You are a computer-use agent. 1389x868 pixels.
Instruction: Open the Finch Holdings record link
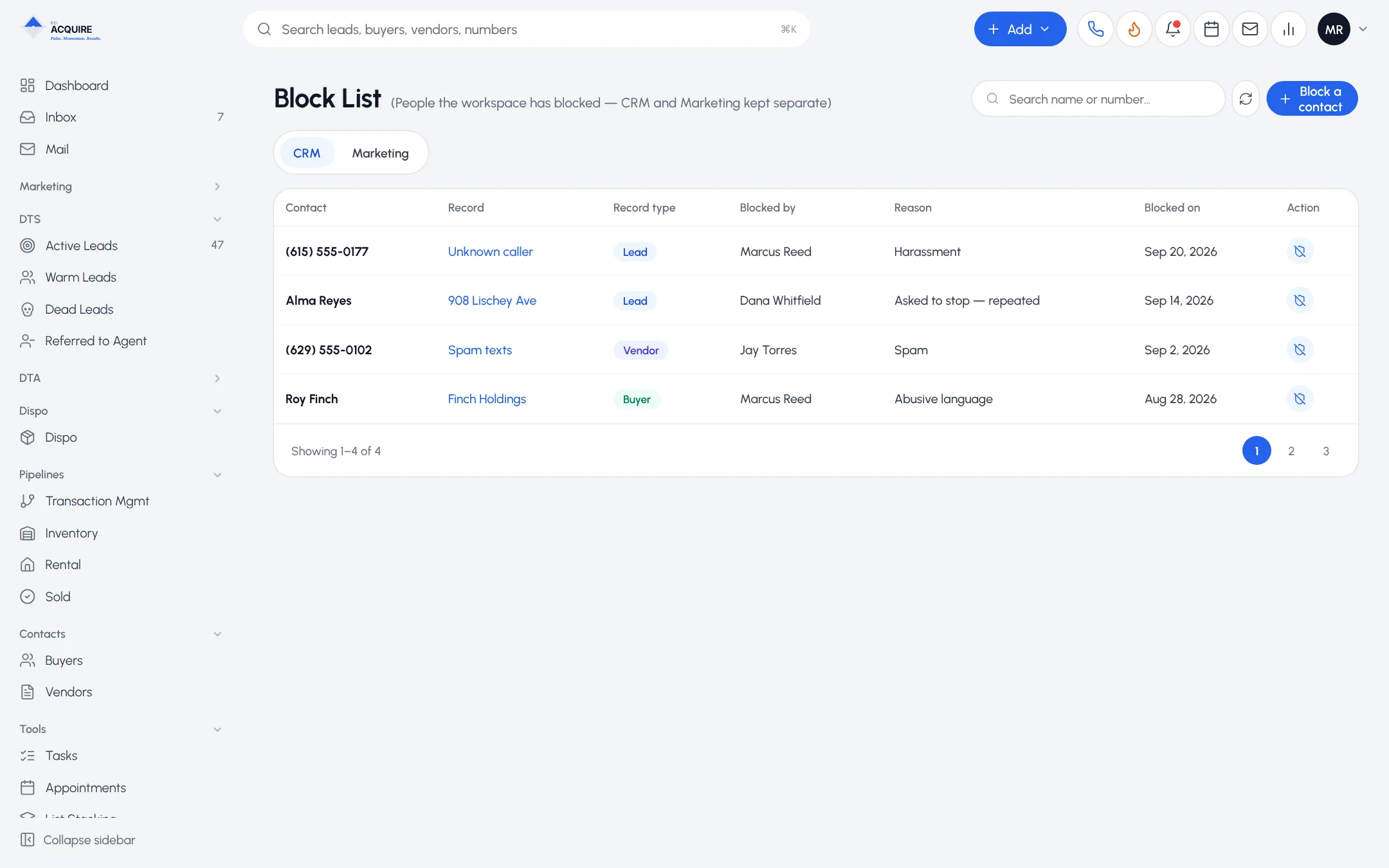point(487,399)
